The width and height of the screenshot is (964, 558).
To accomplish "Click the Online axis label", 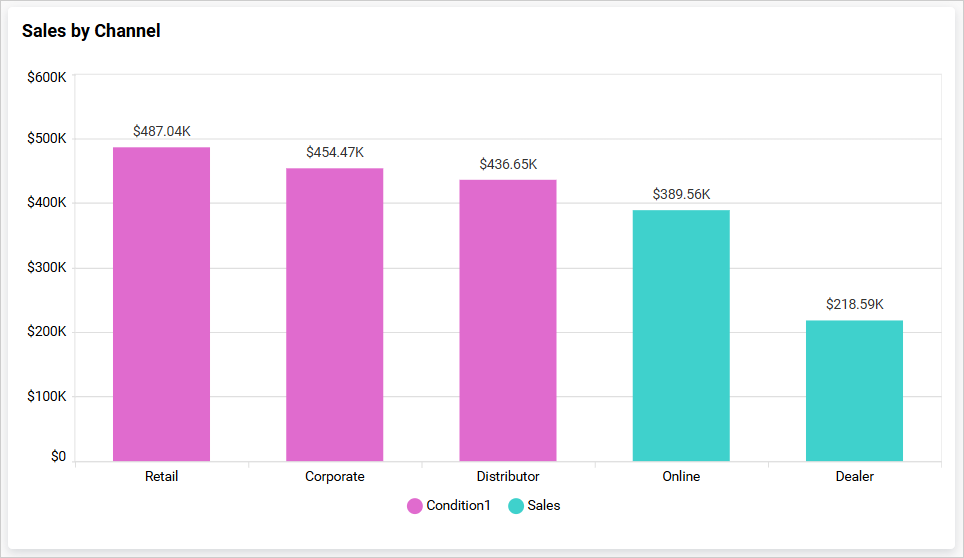I will click(x=681, y=476).
